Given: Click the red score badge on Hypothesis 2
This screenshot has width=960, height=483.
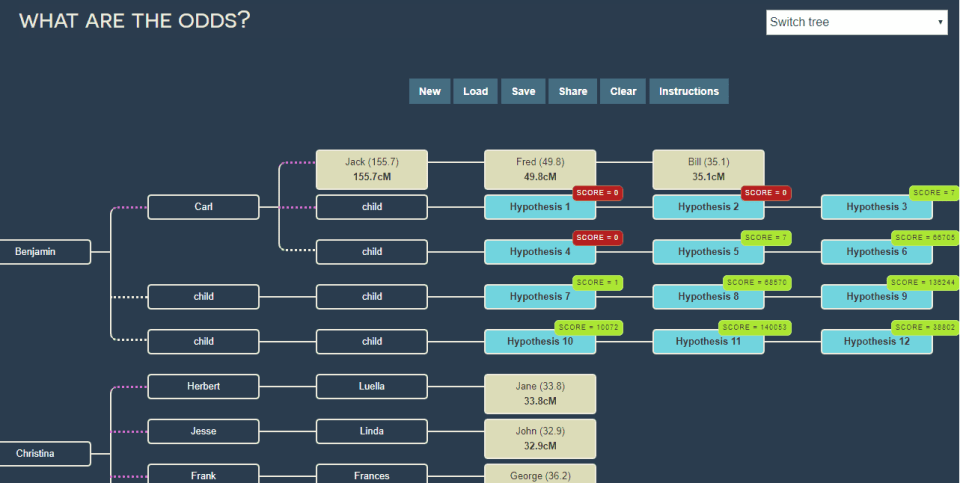Looking at the screenshot, I should pyautogui.click(x=766, y=193).
